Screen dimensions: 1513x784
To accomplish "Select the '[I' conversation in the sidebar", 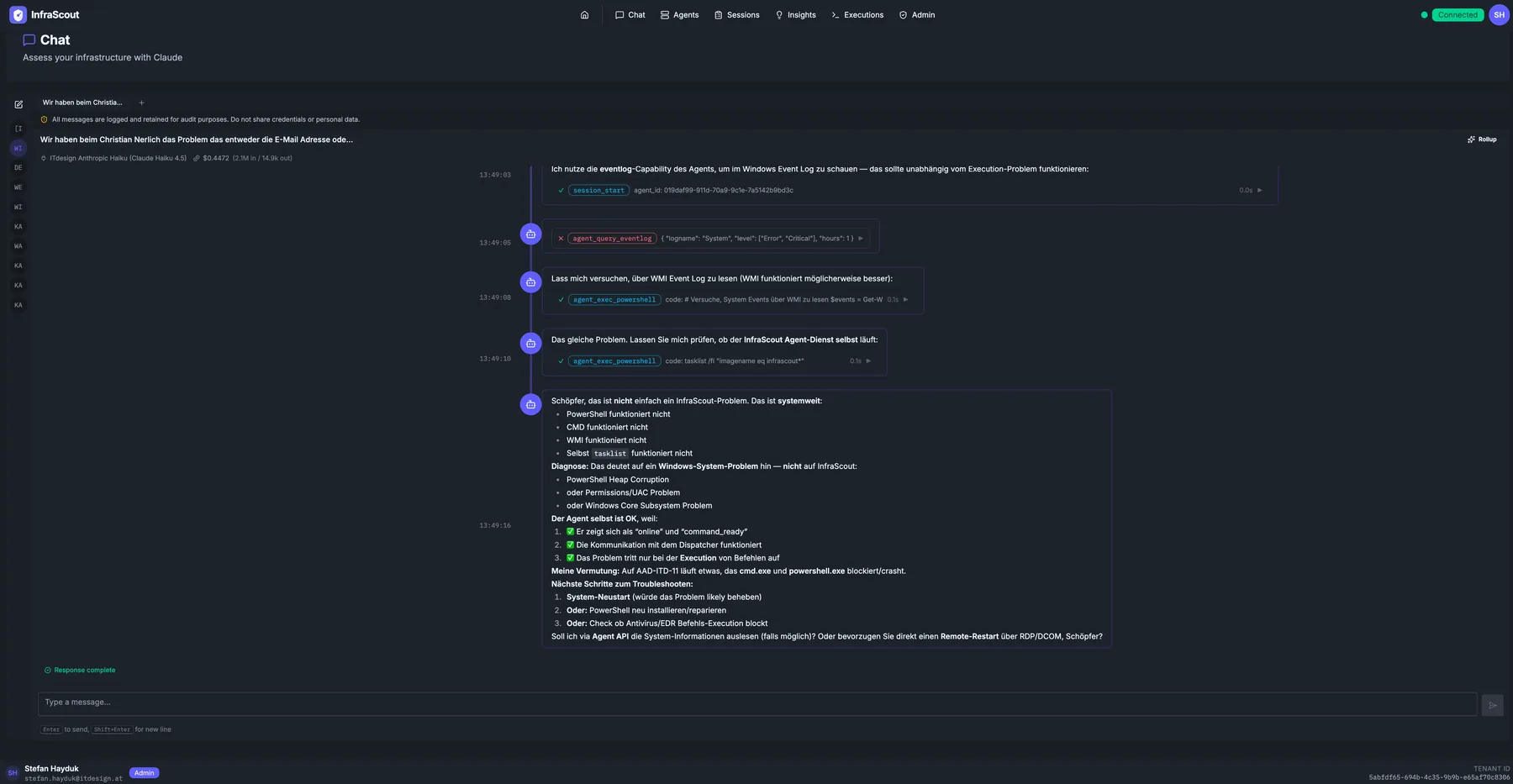I will (18, 129).
